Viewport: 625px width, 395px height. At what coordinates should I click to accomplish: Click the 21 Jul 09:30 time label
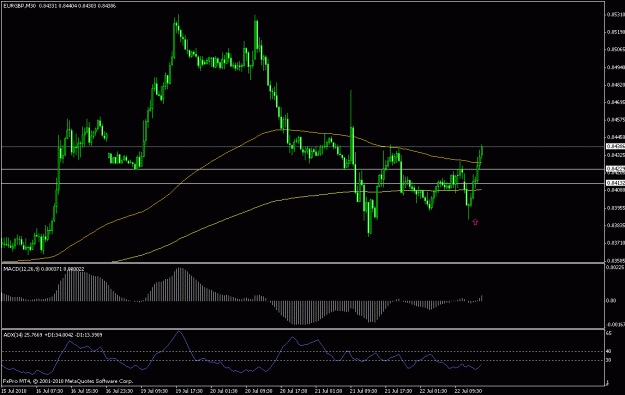(364, 391)
